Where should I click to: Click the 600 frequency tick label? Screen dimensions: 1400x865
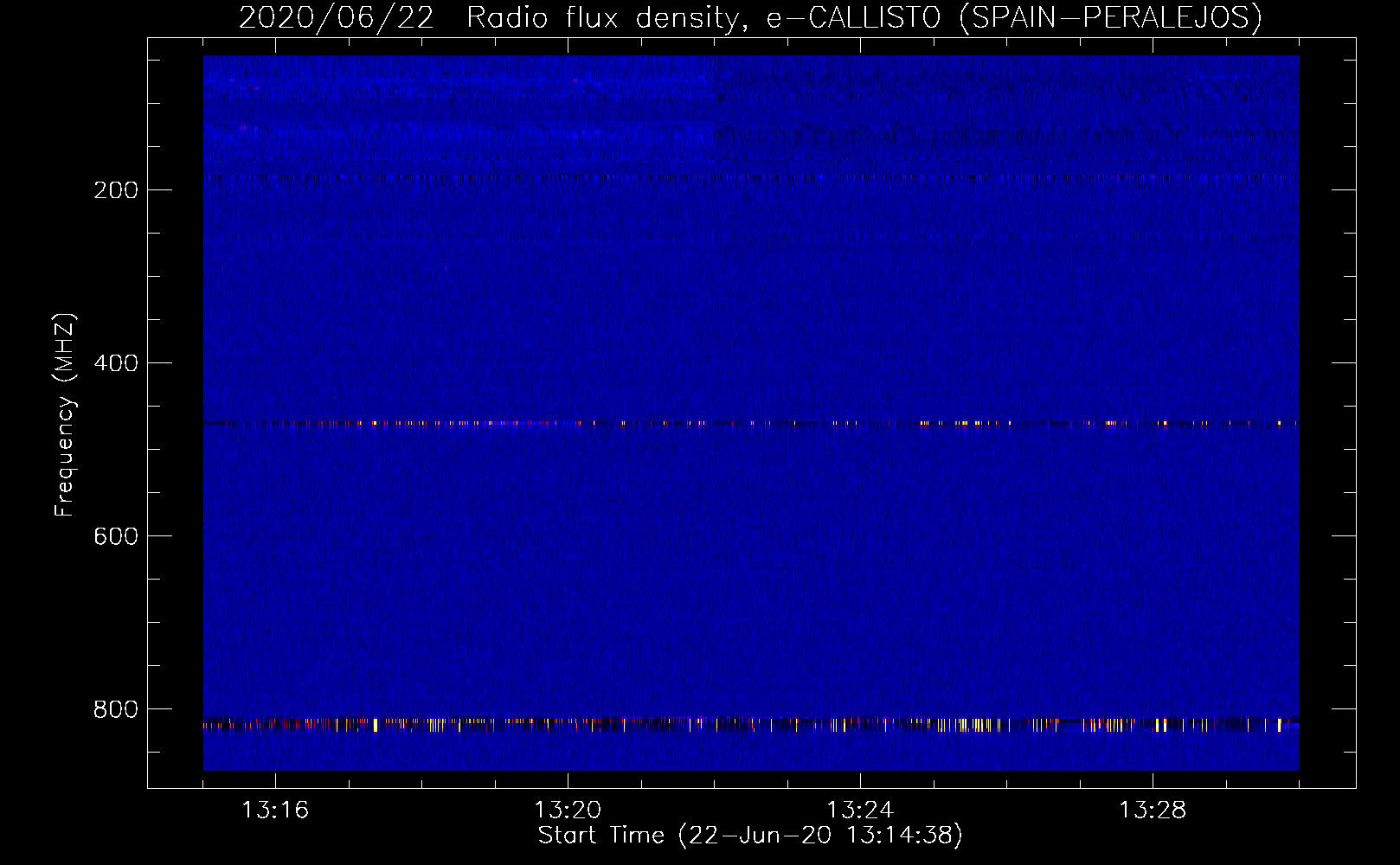(x=116, y=536)
